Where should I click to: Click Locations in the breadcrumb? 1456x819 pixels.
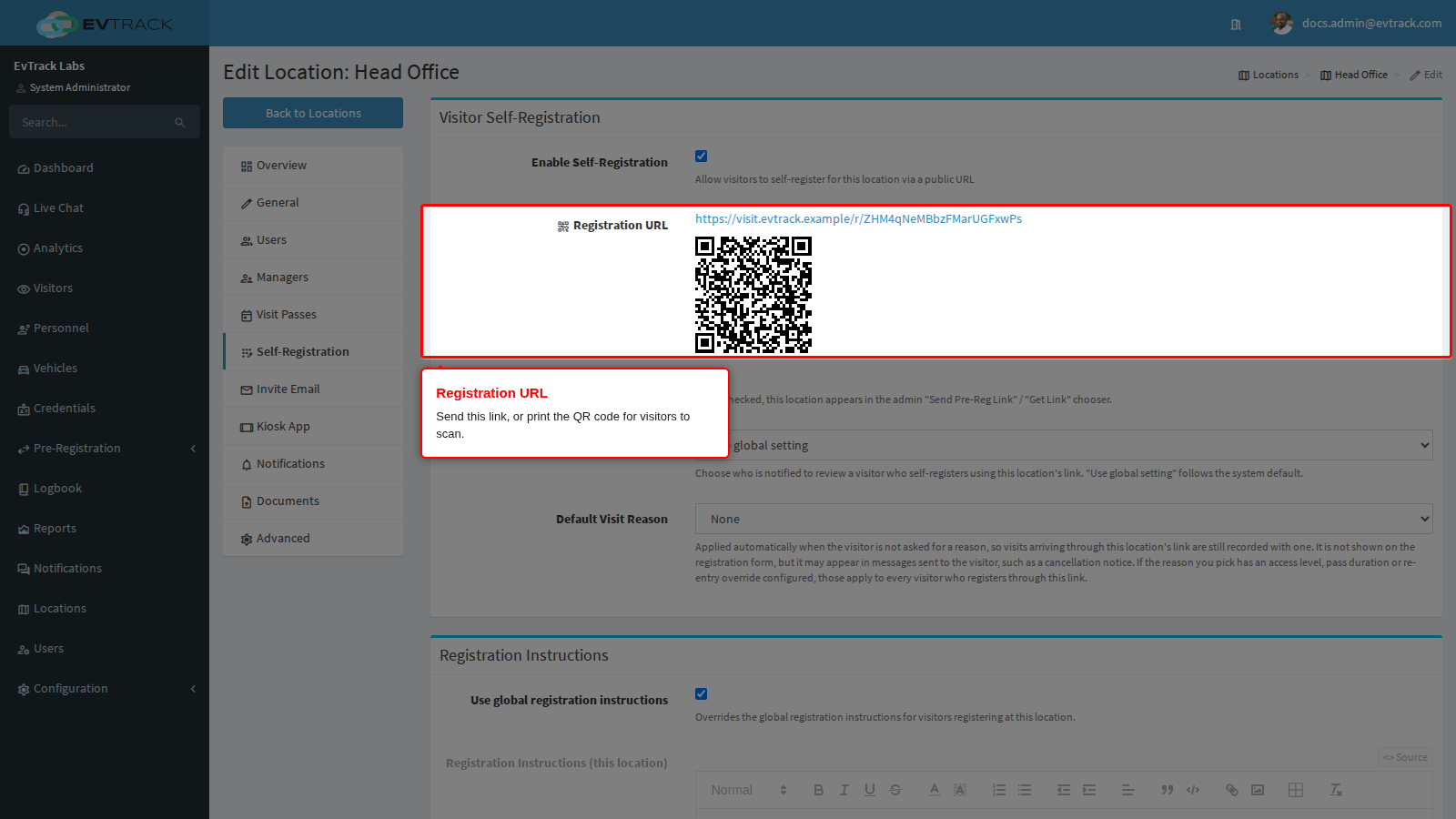(x=1269, y=75)
